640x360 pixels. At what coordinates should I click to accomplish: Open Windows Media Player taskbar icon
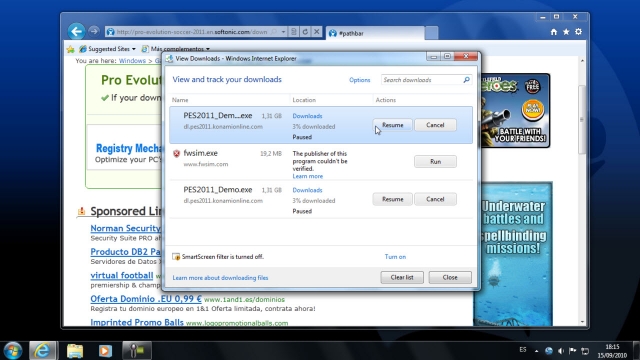coord(105,350)
